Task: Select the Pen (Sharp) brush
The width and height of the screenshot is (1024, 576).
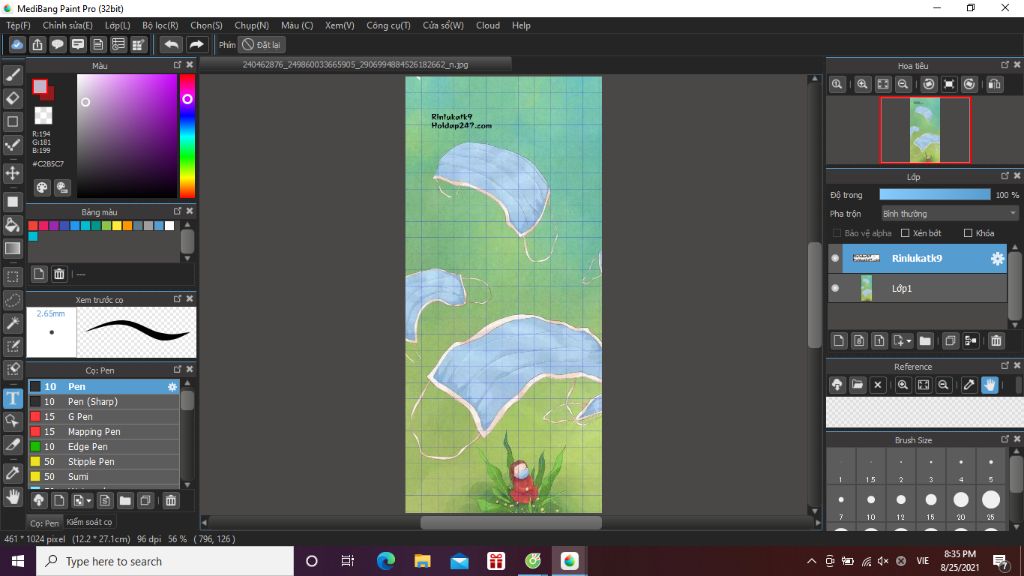Action: tap(104, 402)
